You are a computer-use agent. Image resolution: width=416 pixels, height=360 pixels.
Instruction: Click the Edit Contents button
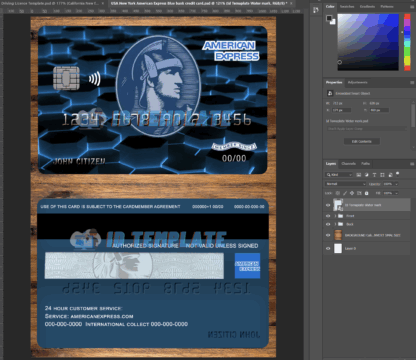pyautogui.click(x=362, y=142)
